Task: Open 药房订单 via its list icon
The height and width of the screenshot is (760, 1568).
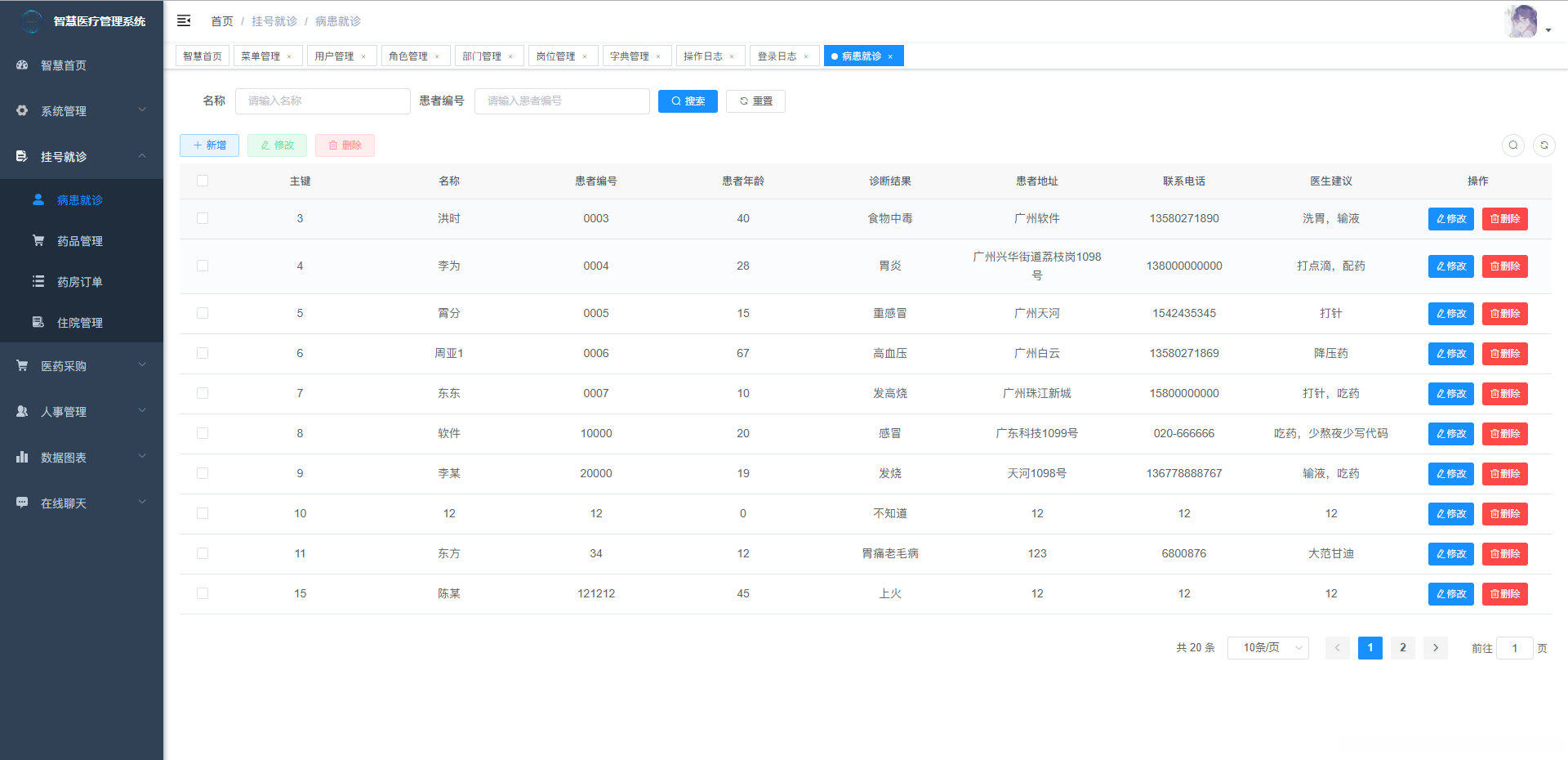Action: click(38, 281)
